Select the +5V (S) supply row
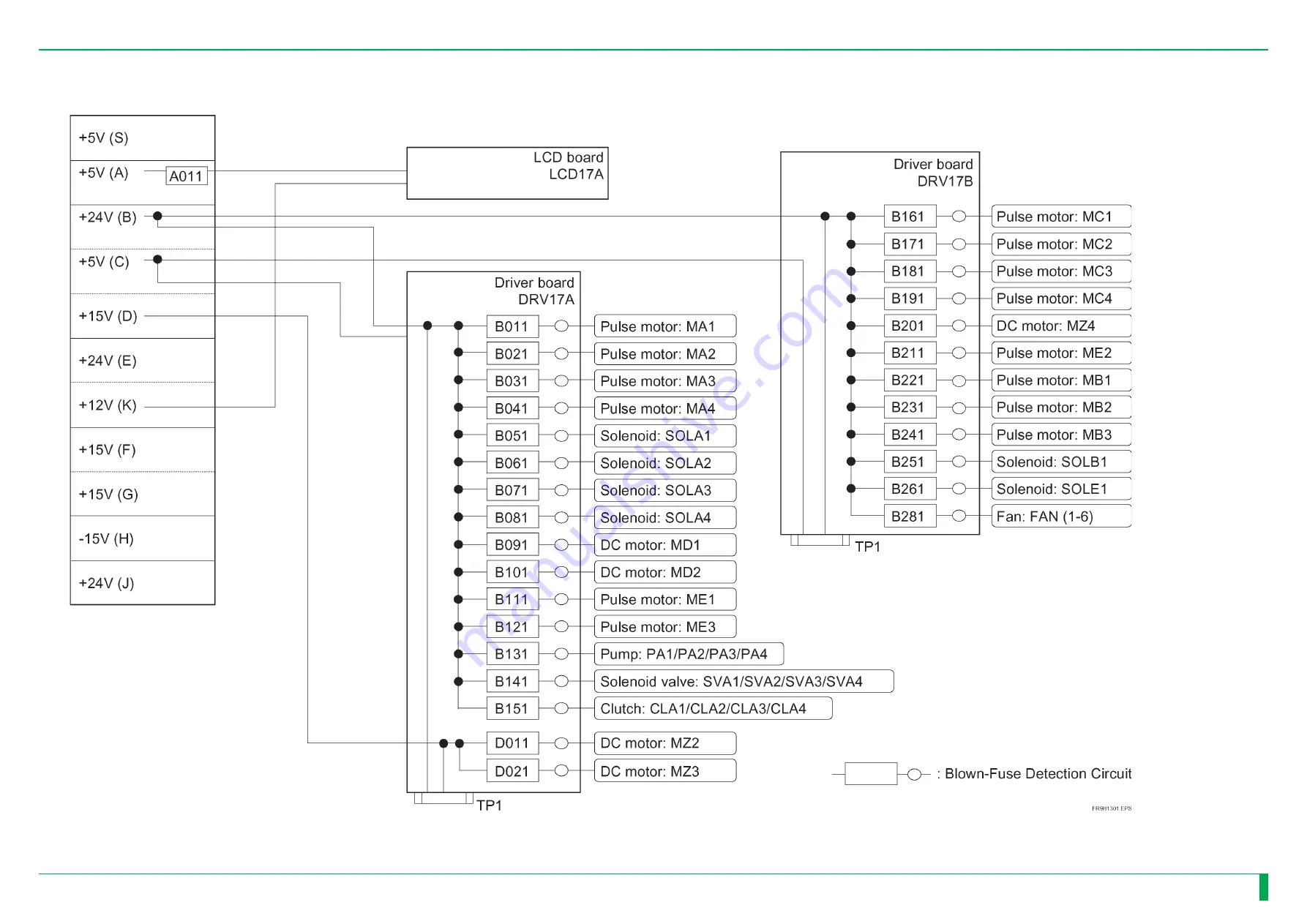This screenshot has height=924, width=1307. point(143,138)
